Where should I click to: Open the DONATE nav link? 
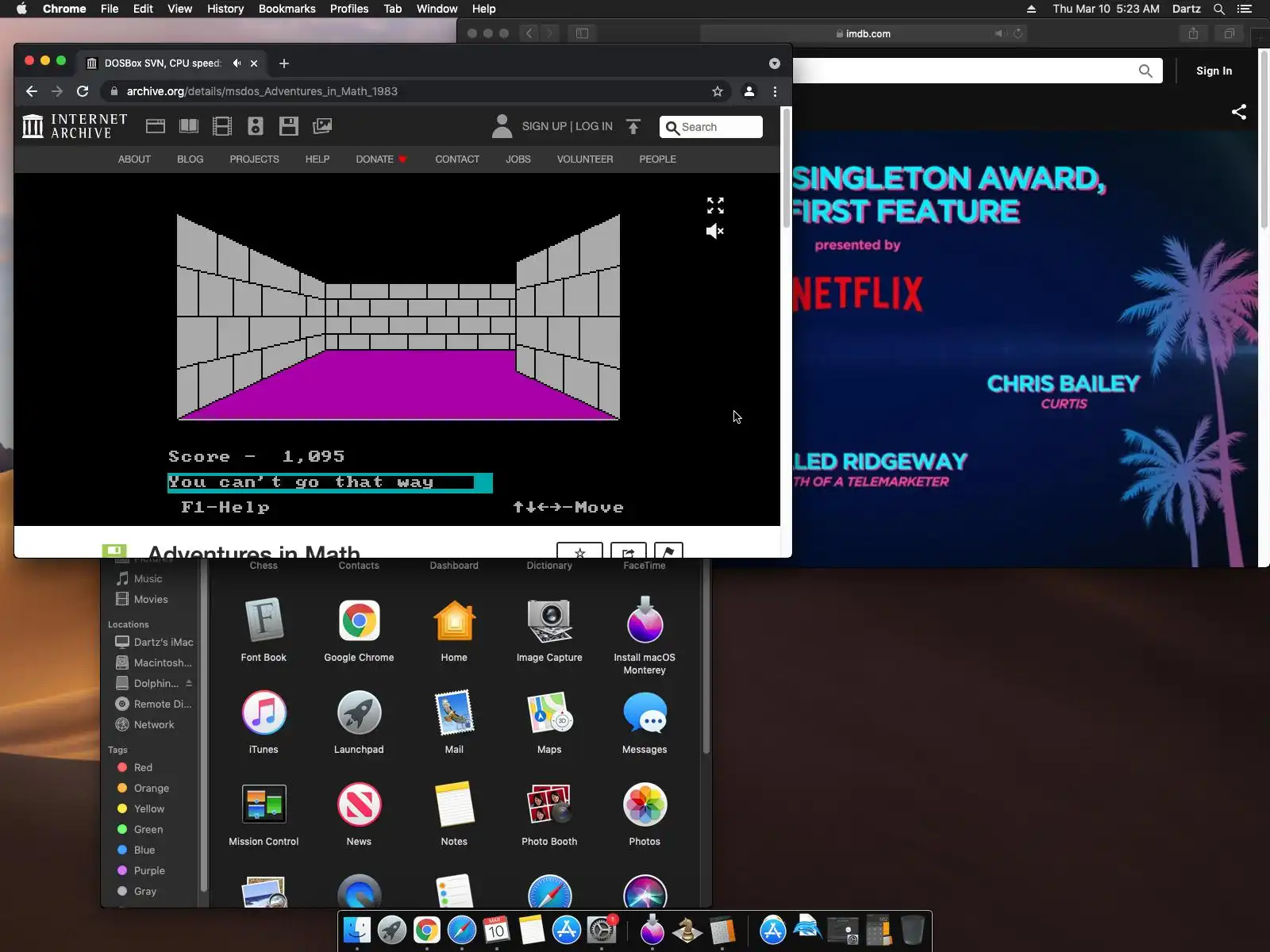pos(381,159)
